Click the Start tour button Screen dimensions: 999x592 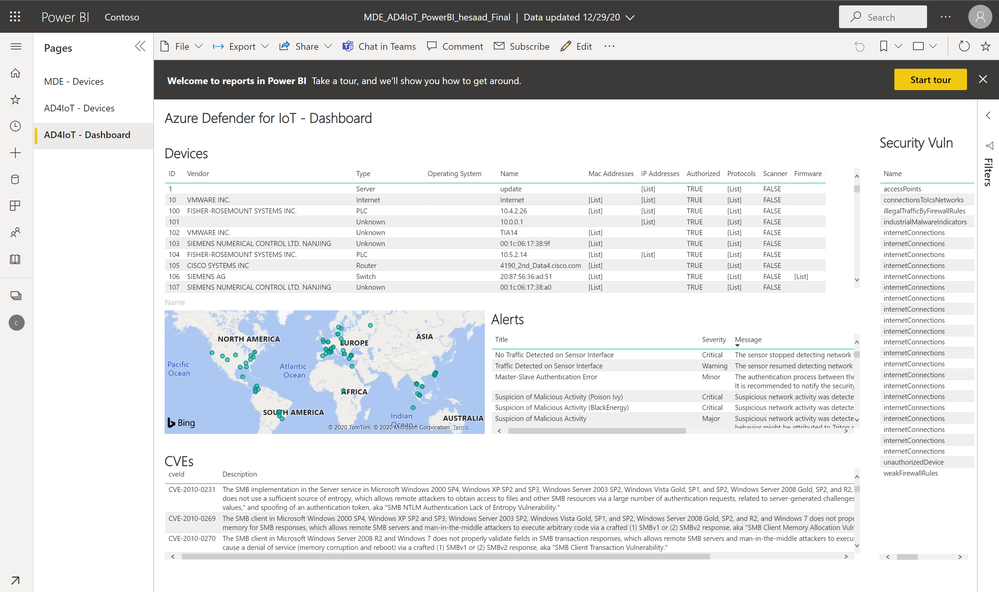(930, 80)
